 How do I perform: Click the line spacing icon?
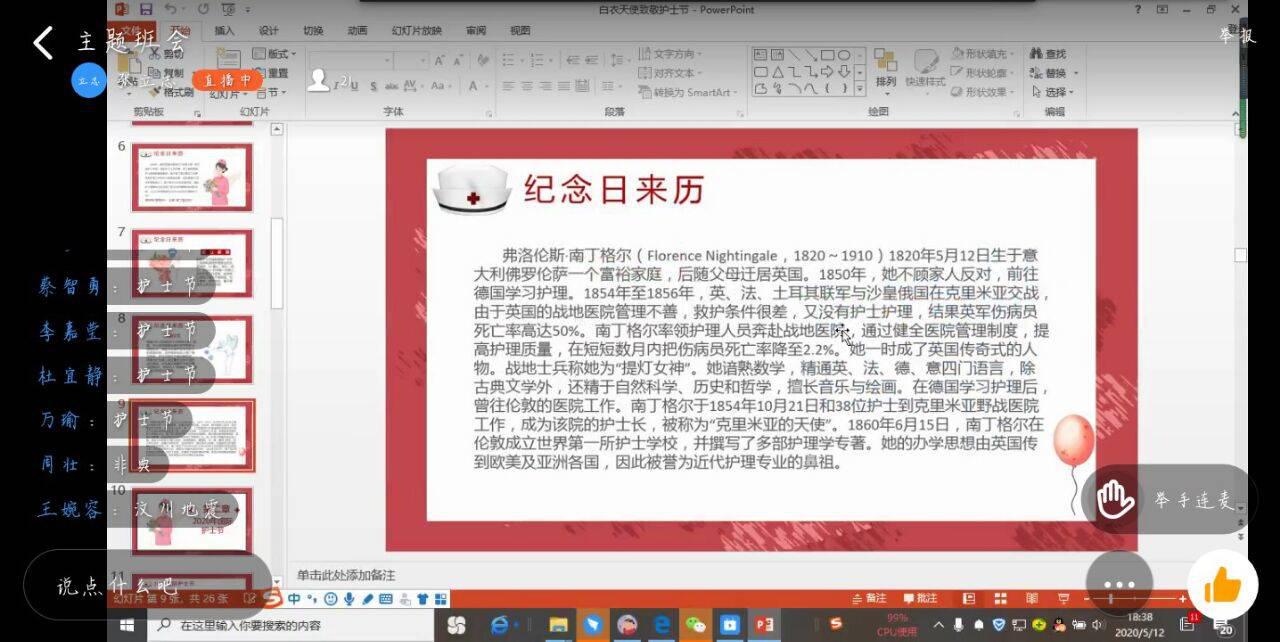[x=617, y=61]
